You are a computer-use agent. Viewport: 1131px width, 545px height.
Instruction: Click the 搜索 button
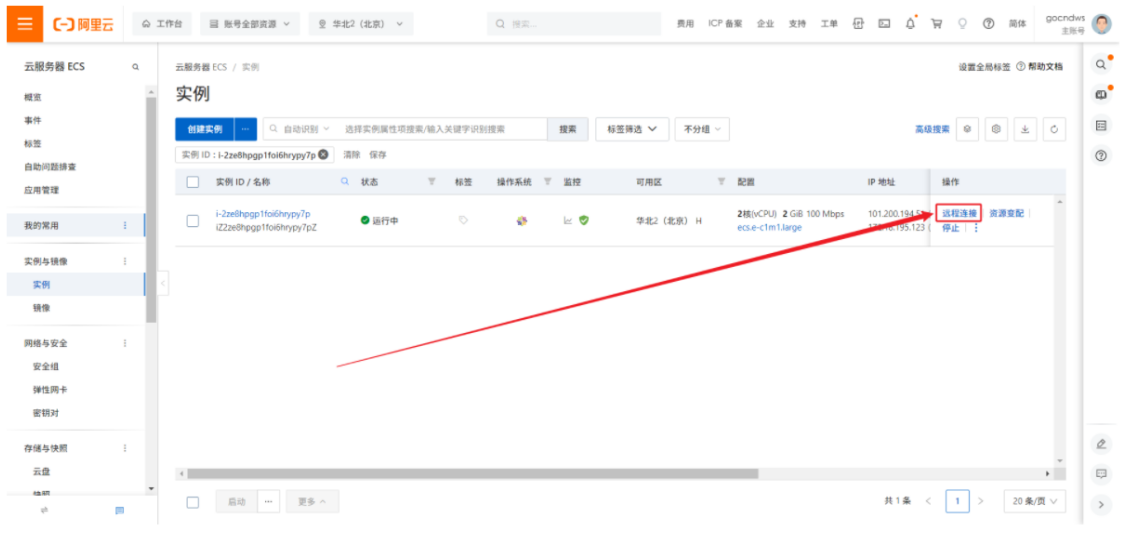[568, 129]
